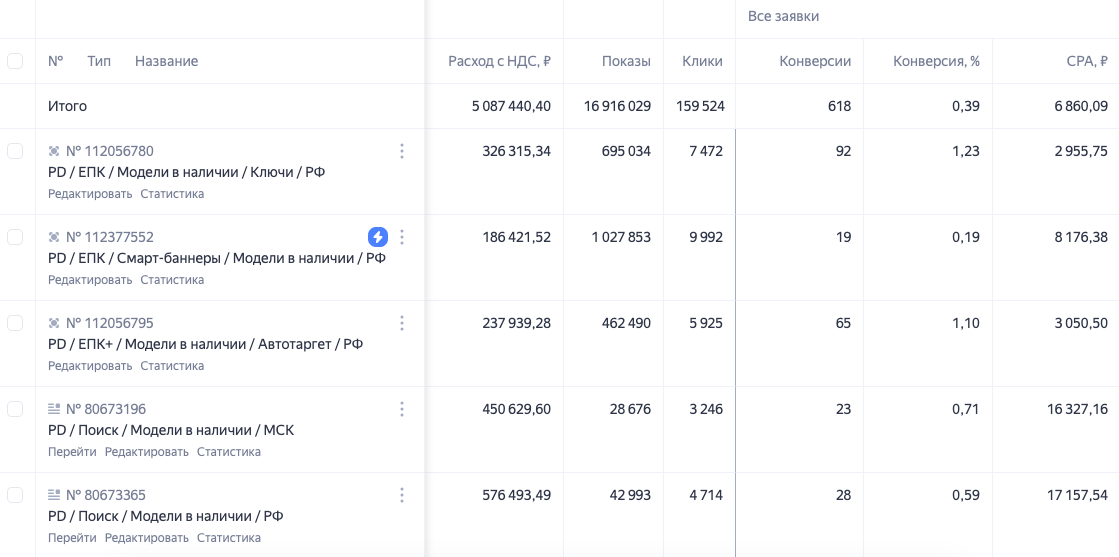The width and height of the screenshot is (1119, 557).
Task: Click Перейти under Поиск / МСК campaign
Action: (x=72, y=452)
